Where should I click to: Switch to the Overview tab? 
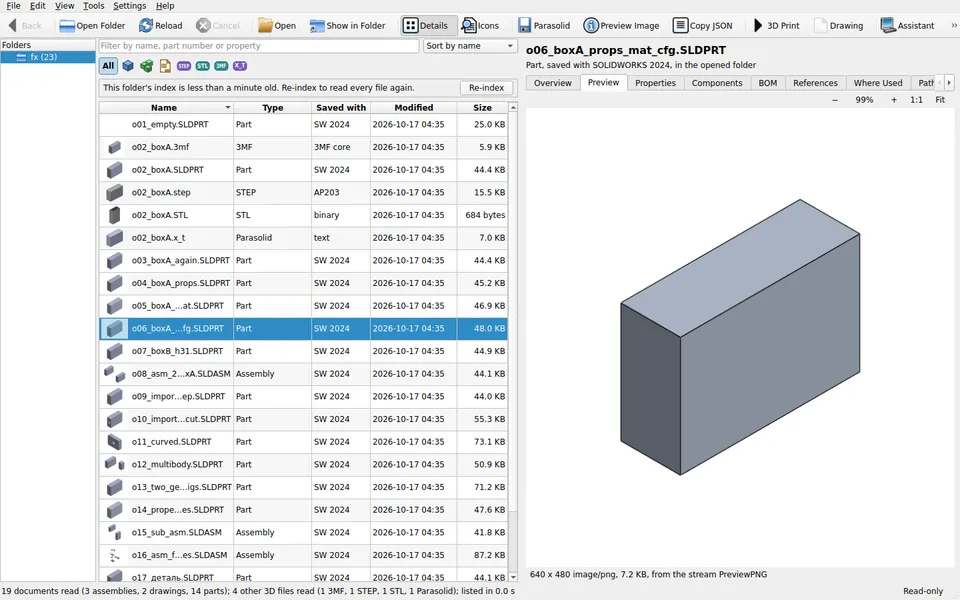tap(552, 83)
